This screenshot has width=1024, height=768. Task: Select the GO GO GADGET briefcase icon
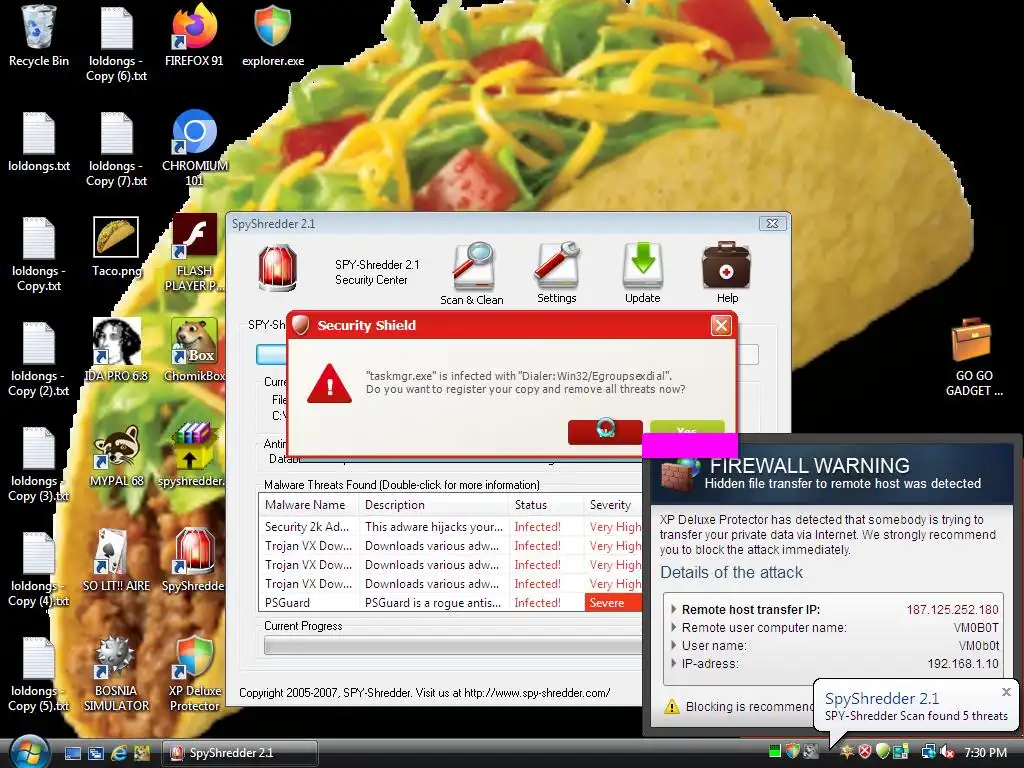point(974,358)
